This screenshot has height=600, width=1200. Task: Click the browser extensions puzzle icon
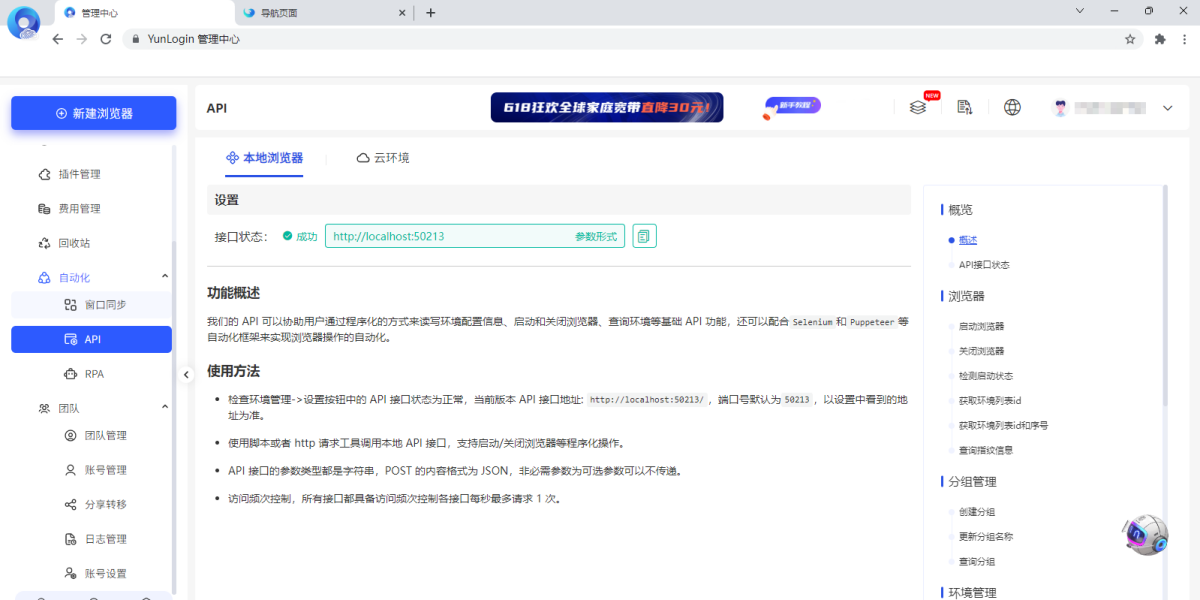point(1160,40)
